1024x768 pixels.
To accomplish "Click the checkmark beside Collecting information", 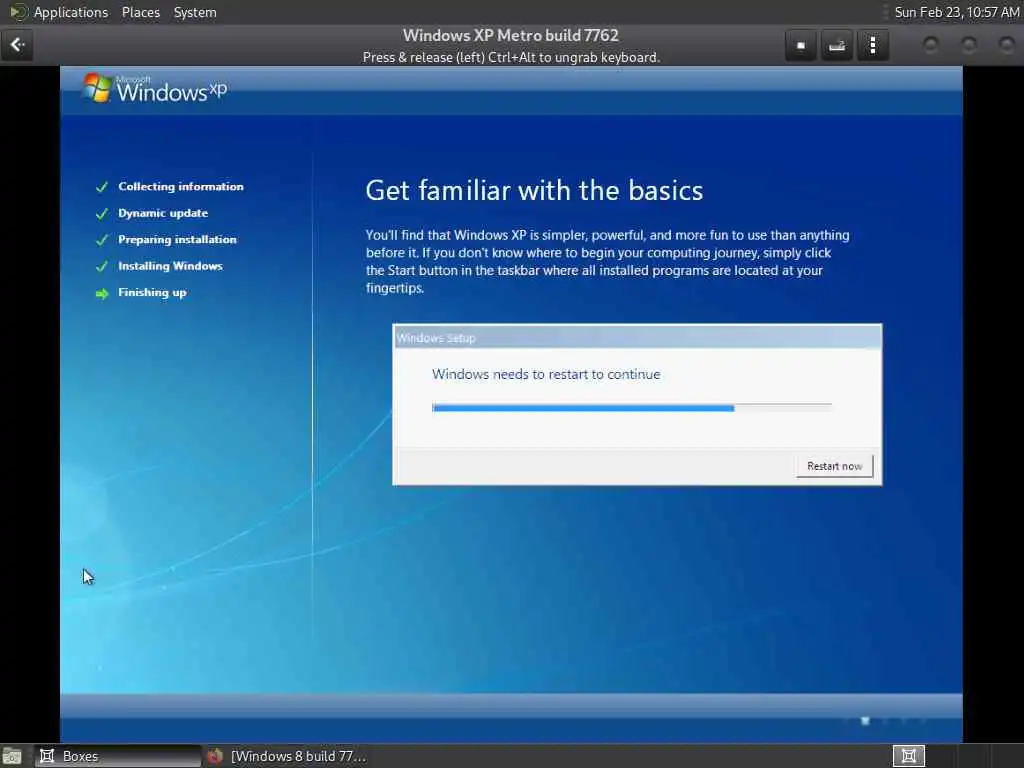I will (x=102, y=187).
